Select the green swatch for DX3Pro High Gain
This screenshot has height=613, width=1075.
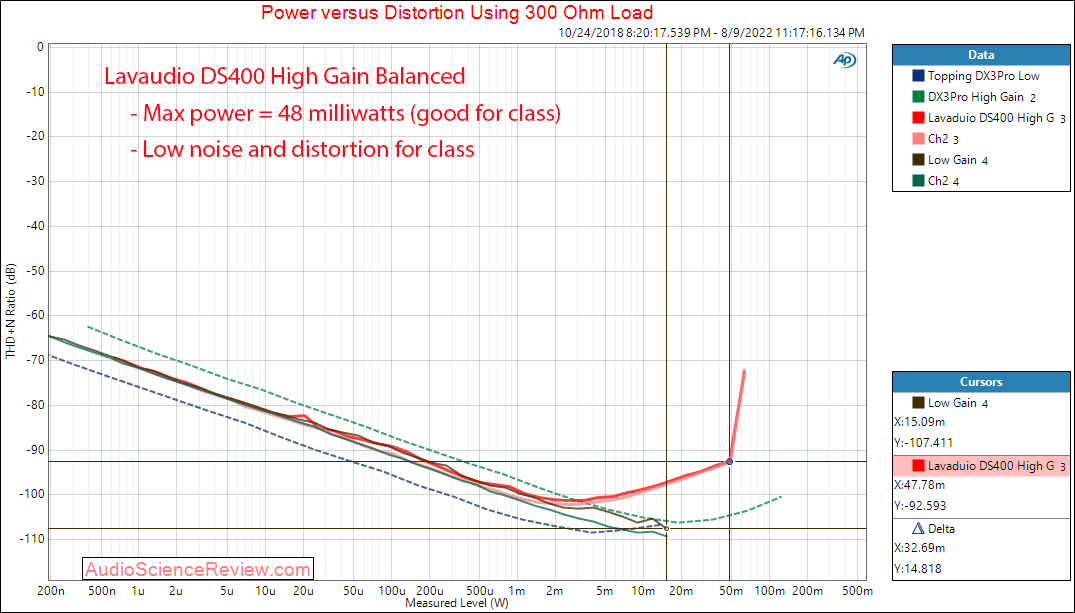[919, 97]
